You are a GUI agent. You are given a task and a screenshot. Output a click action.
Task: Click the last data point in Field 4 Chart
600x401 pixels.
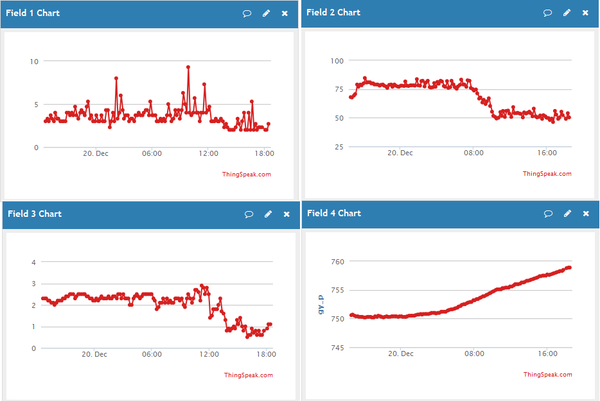(569, 267)
